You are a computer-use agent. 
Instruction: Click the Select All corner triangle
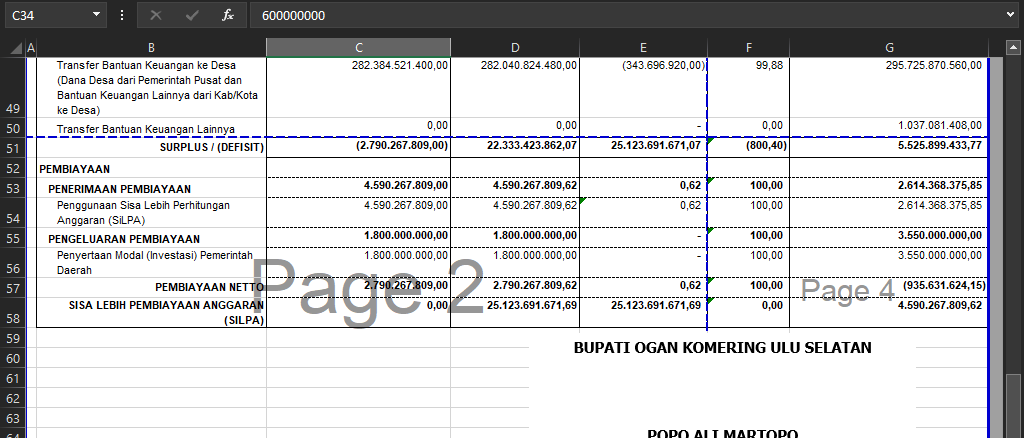(x=12, y=48)
